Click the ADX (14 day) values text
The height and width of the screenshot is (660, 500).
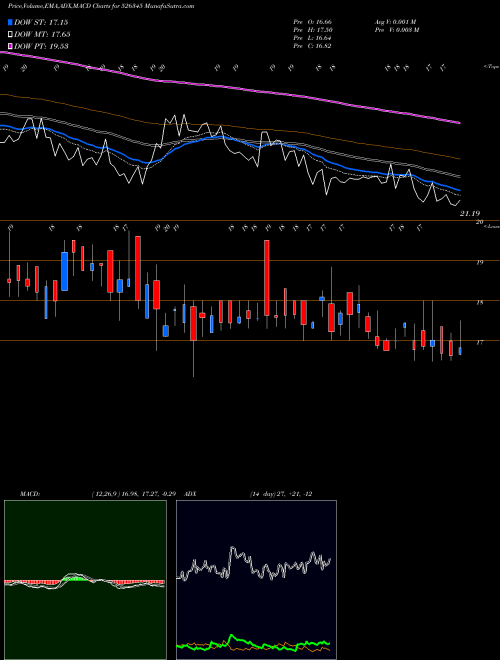tap(281, 494)
